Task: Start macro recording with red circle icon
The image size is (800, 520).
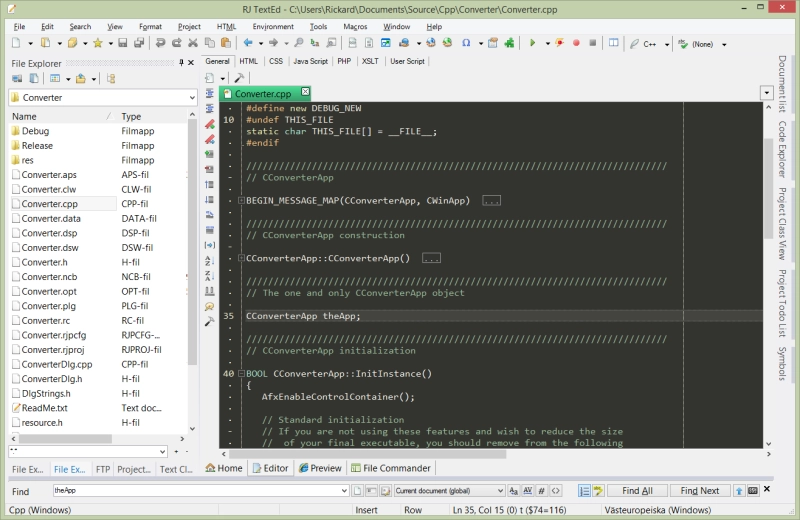Action: point(576,43)
